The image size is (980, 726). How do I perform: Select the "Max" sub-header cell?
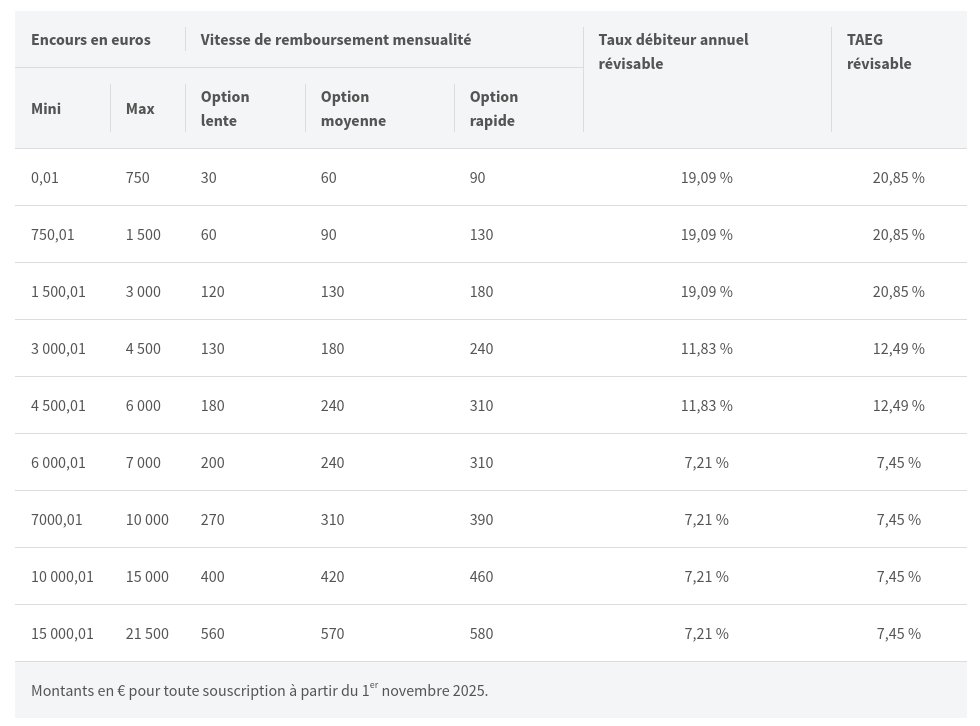pos(140,108)
